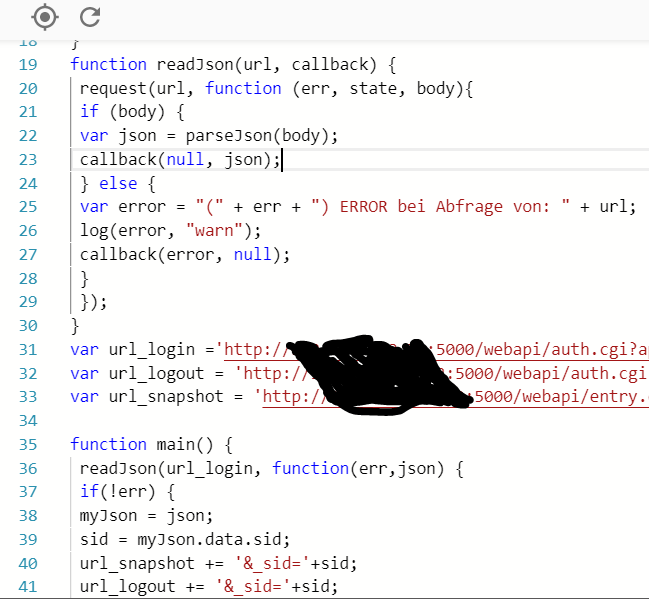Click '&_sid=' string on line 41
Viewport: 649px width, 599px height.
253,587
